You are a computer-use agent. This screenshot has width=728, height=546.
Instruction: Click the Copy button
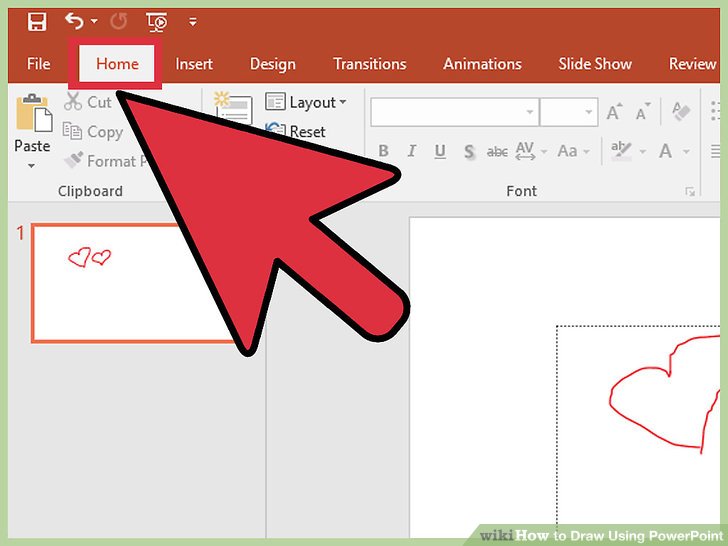93,131
